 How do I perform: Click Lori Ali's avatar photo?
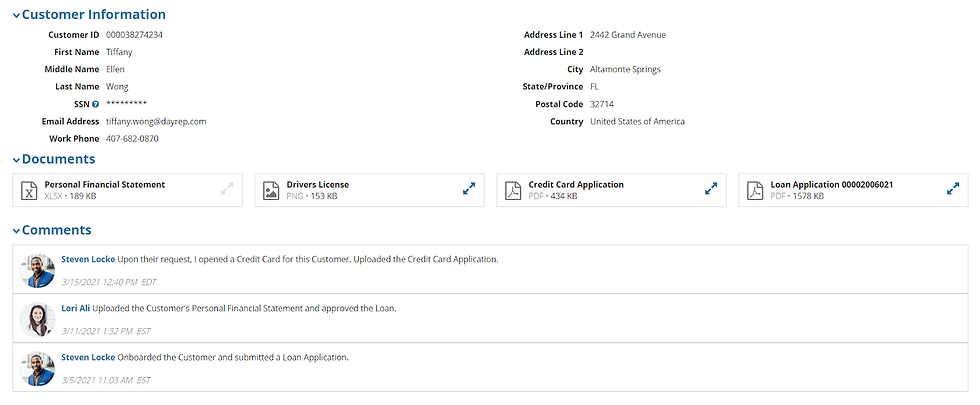click(37, 319)
